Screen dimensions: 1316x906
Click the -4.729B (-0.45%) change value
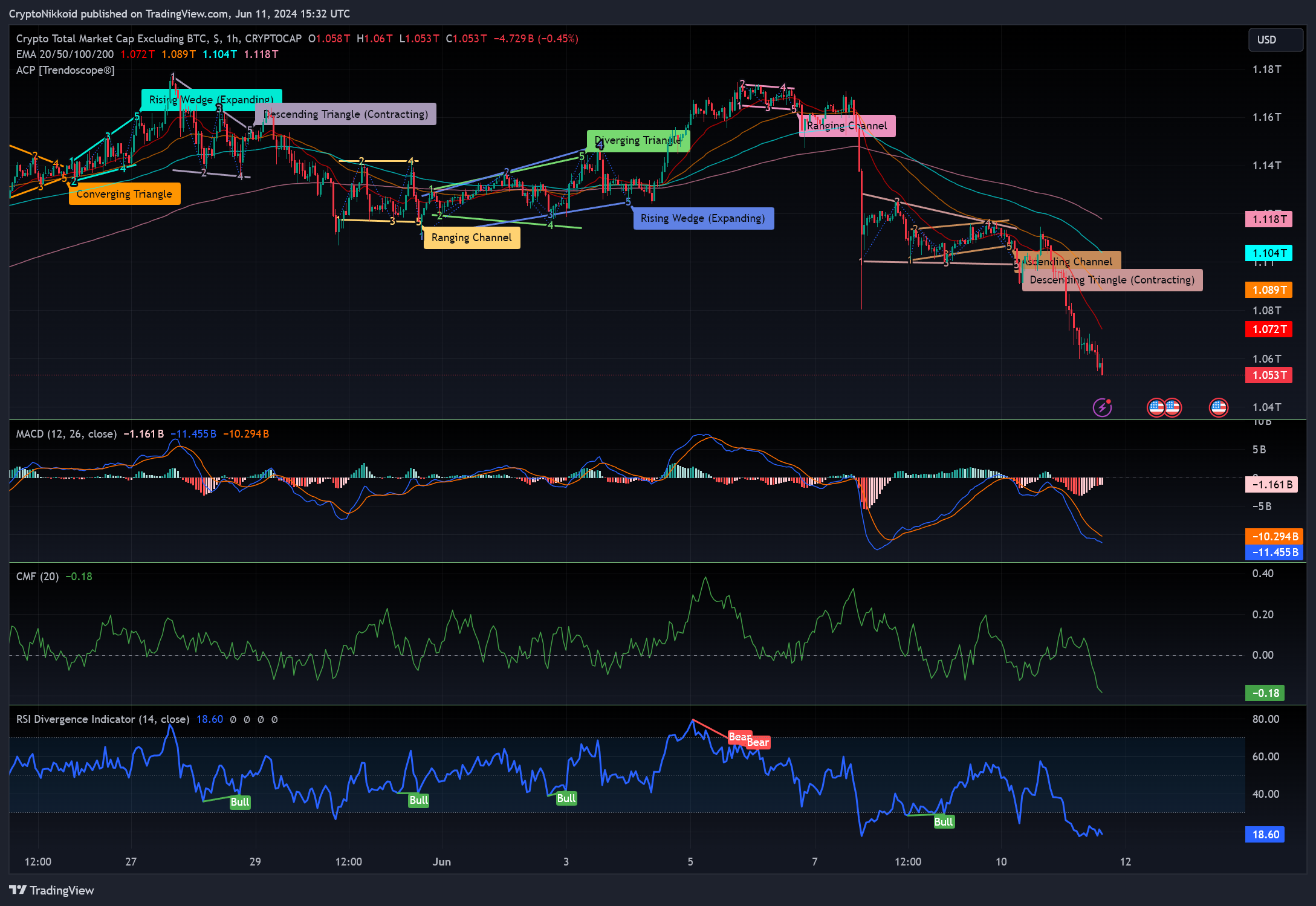click(536, 39)
